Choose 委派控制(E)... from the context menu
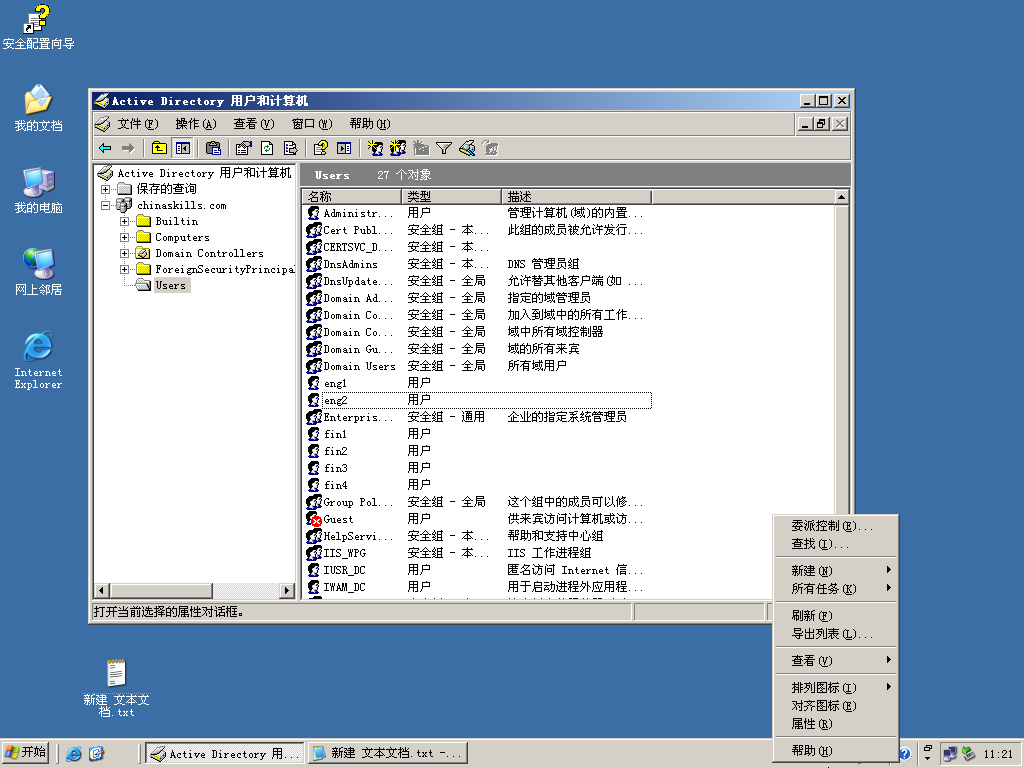 point(835,526)
